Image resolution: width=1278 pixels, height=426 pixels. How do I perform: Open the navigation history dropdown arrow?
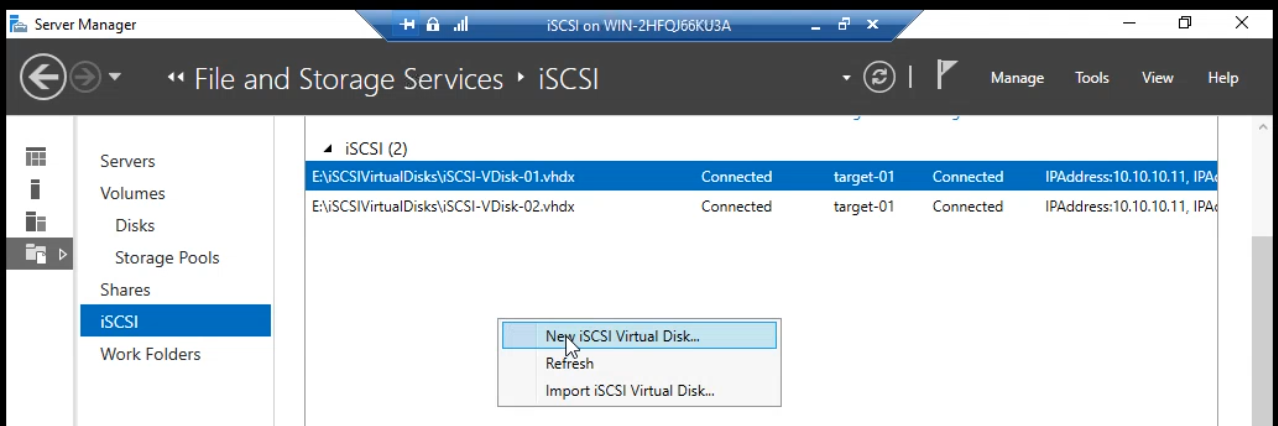coord(115,77)
